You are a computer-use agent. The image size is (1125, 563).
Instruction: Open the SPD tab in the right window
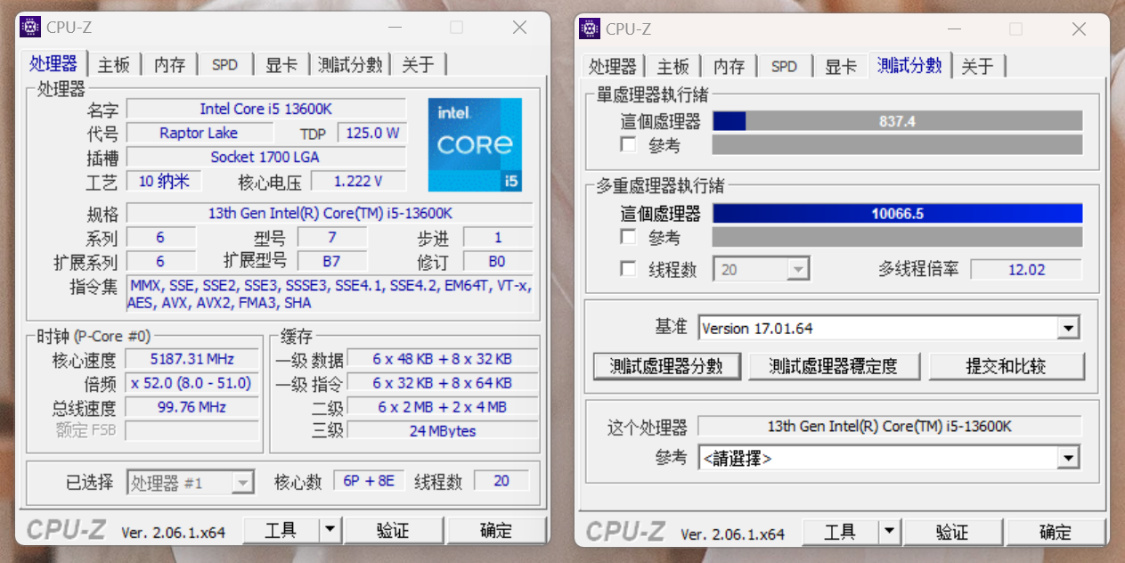point(783,67)
